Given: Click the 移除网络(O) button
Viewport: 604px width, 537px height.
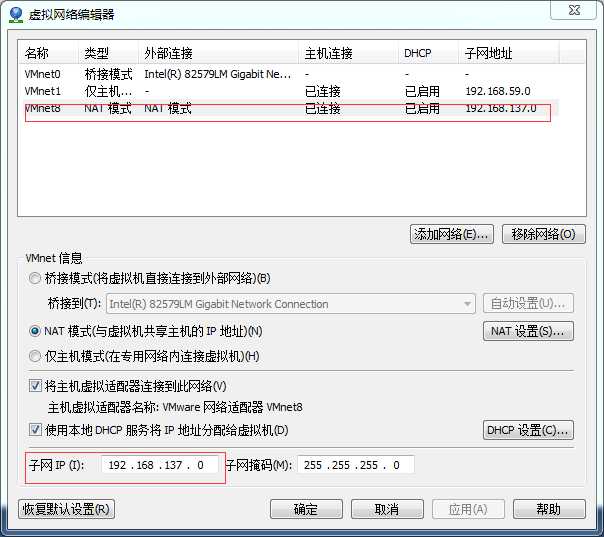Looking at the screenshot, I should (x=544, y=234).
